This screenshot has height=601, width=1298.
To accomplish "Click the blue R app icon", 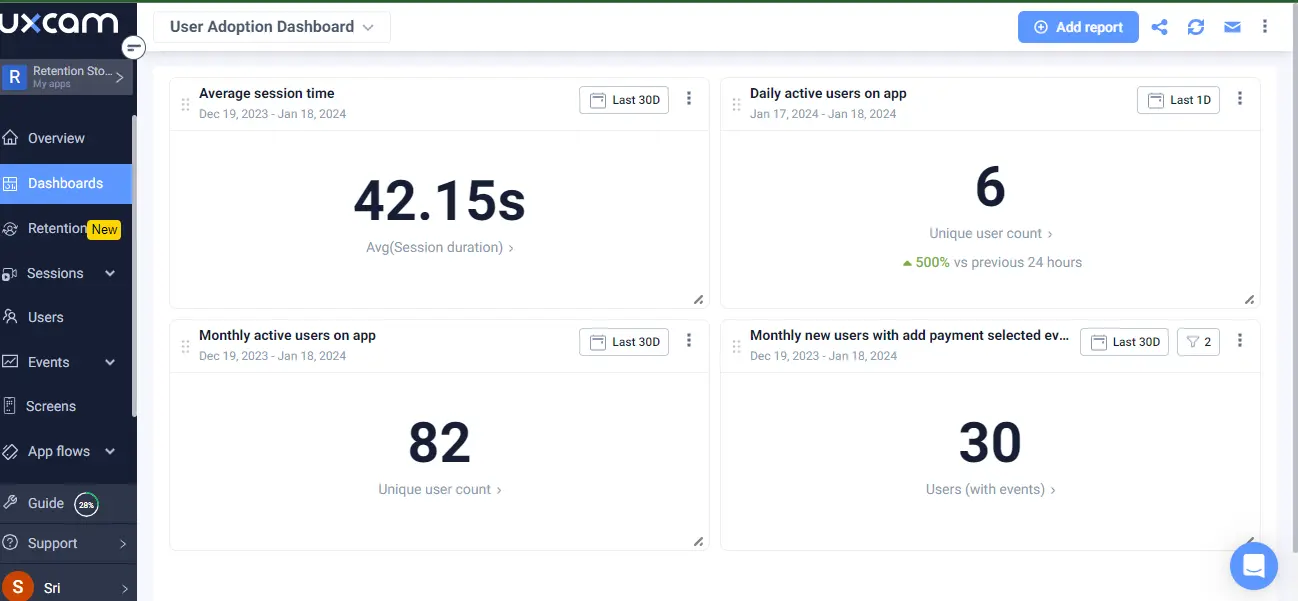I will coord(14,77).
